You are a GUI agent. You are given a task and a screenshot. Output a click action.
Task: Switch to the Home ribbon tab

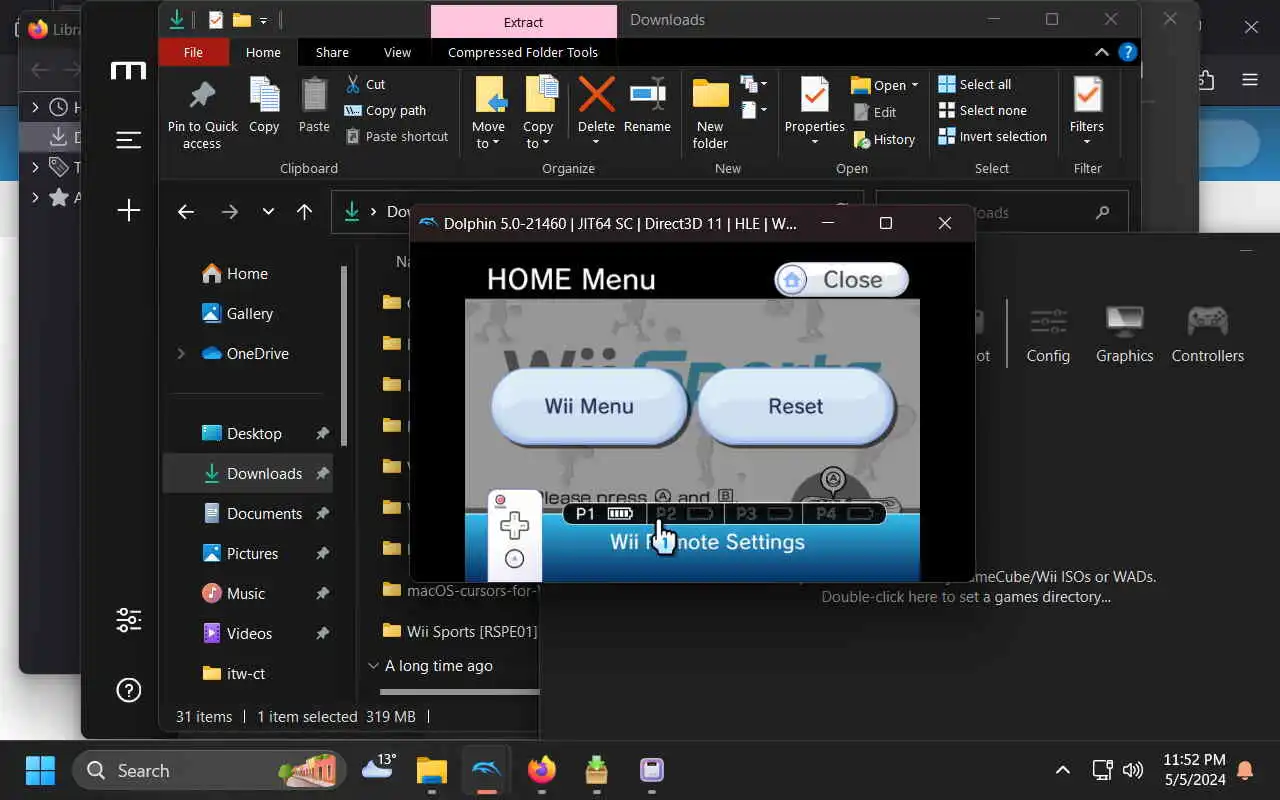(x=263, y=52)
